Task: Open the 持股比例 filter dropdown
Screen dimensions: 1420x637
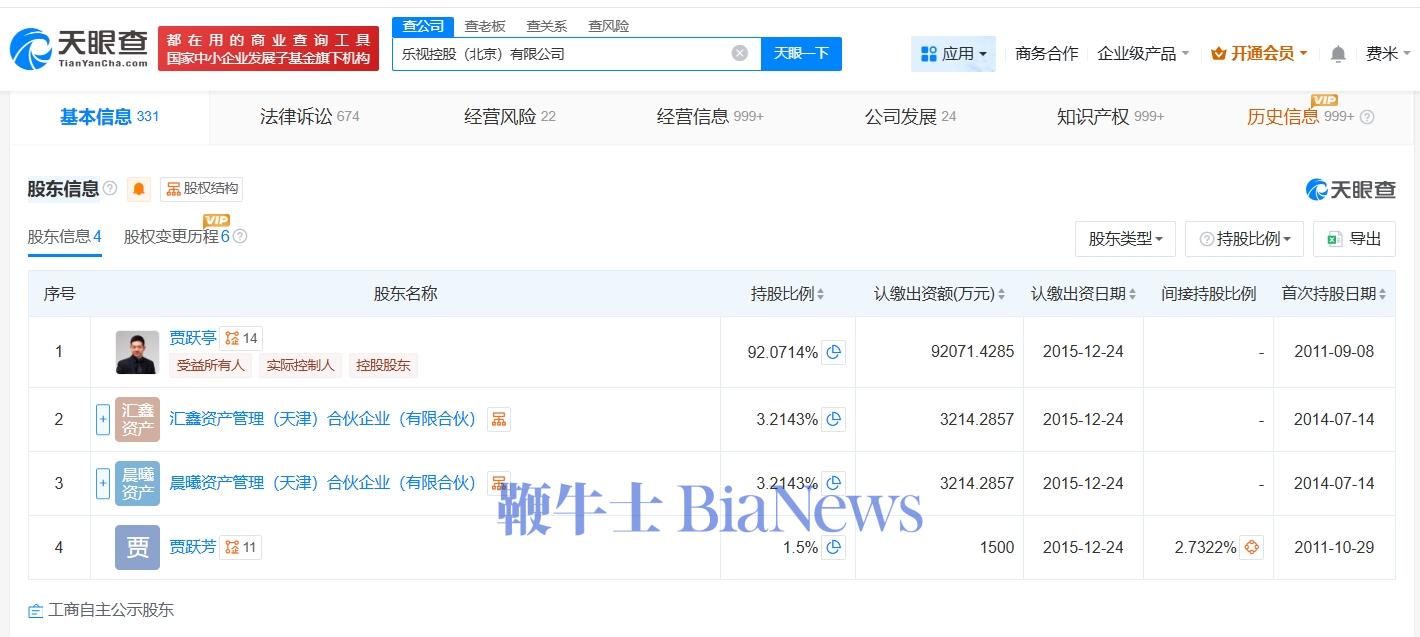Action: tap(1244, 239)
